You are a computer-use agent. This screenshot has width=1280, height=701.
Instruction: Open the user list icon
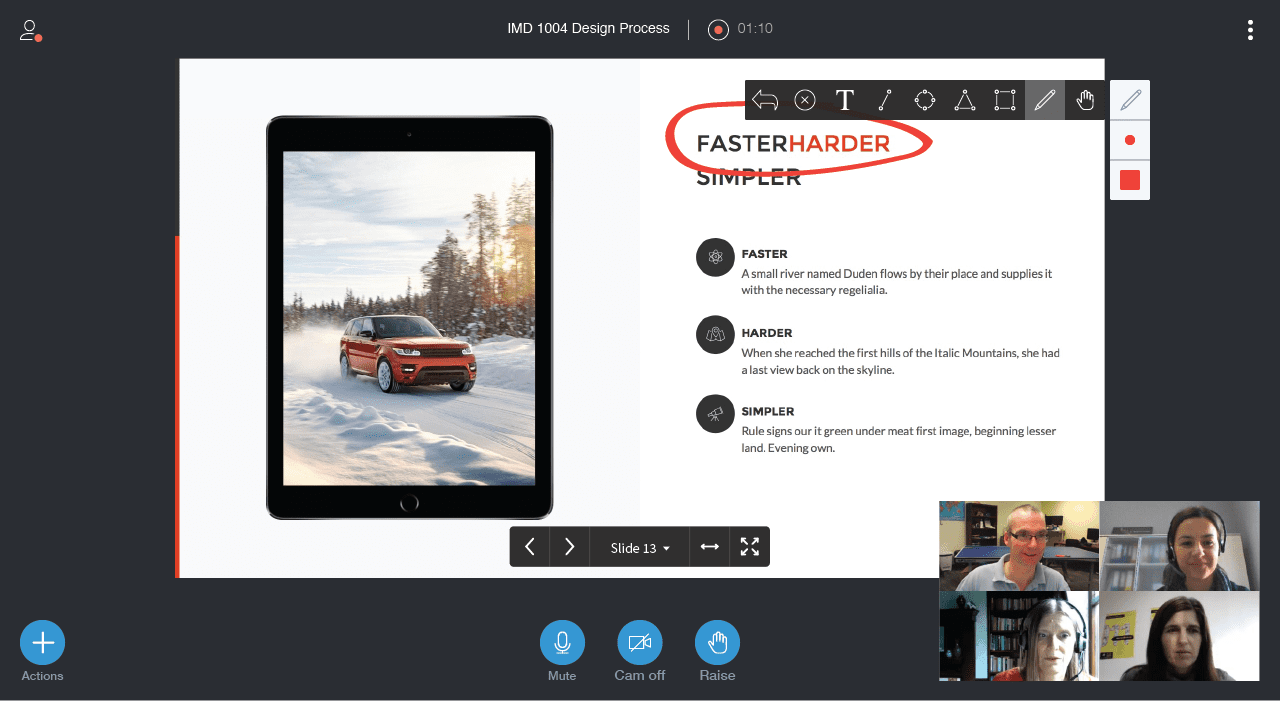tap(30, 31)
